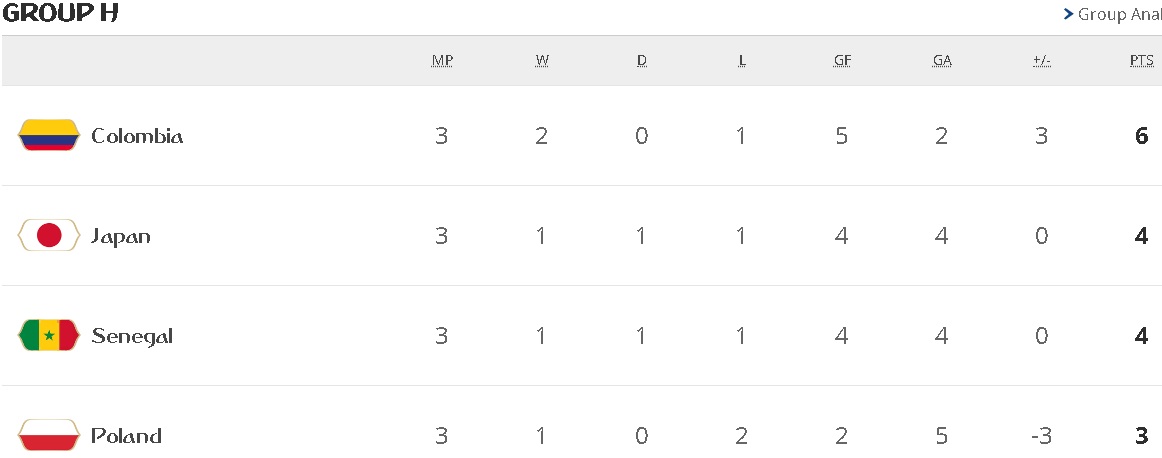Screen dimensions: 1162x458
Task: Click Colombia's points value 6
Action: pos(1142,136)
